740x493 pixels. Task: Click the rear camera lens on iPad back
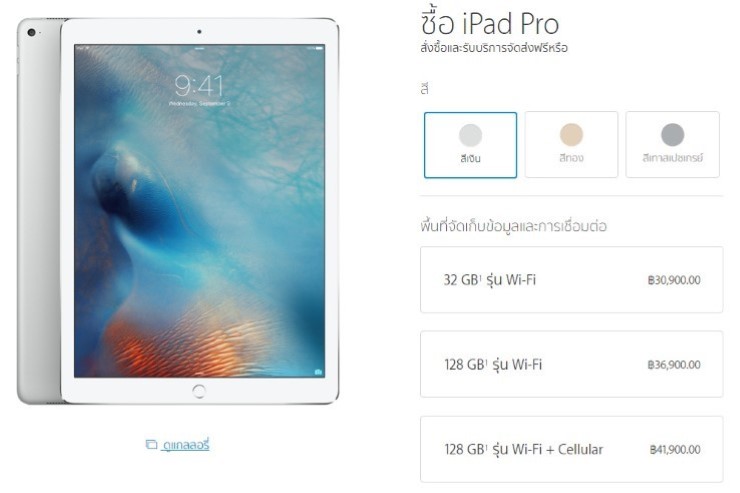pos(32,32)
